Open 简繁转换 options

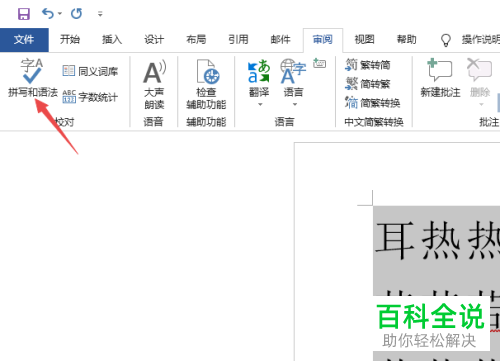[373, 103]
